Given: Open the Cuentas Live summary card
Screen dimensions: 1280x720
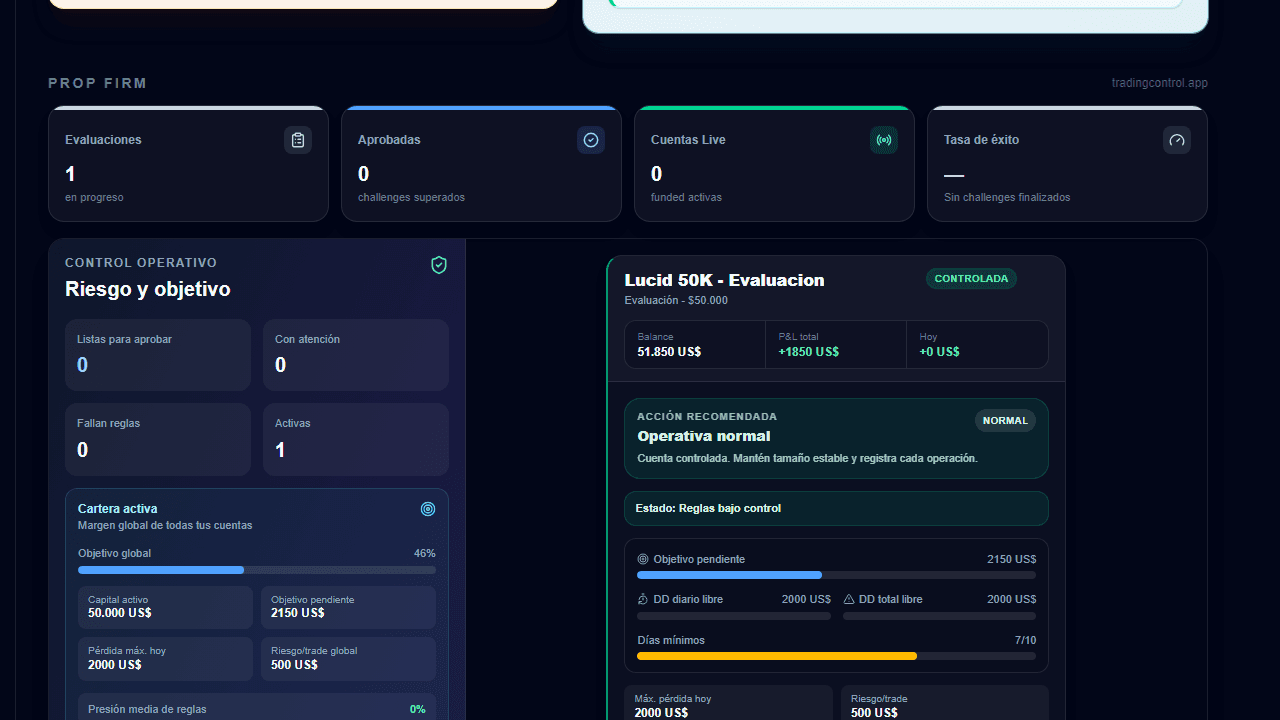Looking at the screenshot, I should tap(774, 164).
